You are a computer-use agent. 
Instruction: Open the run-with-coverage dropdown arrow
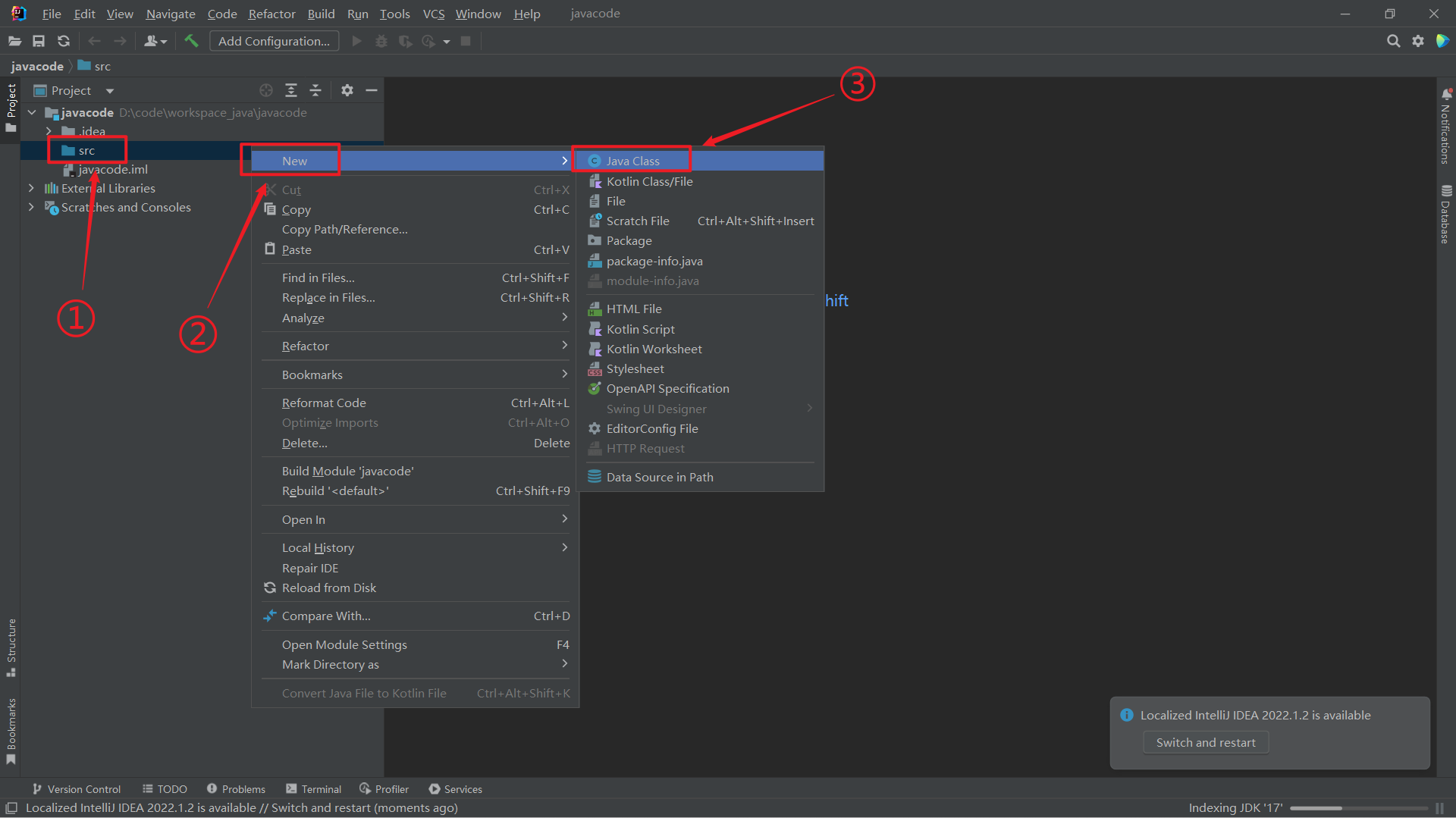coord(447,42)
